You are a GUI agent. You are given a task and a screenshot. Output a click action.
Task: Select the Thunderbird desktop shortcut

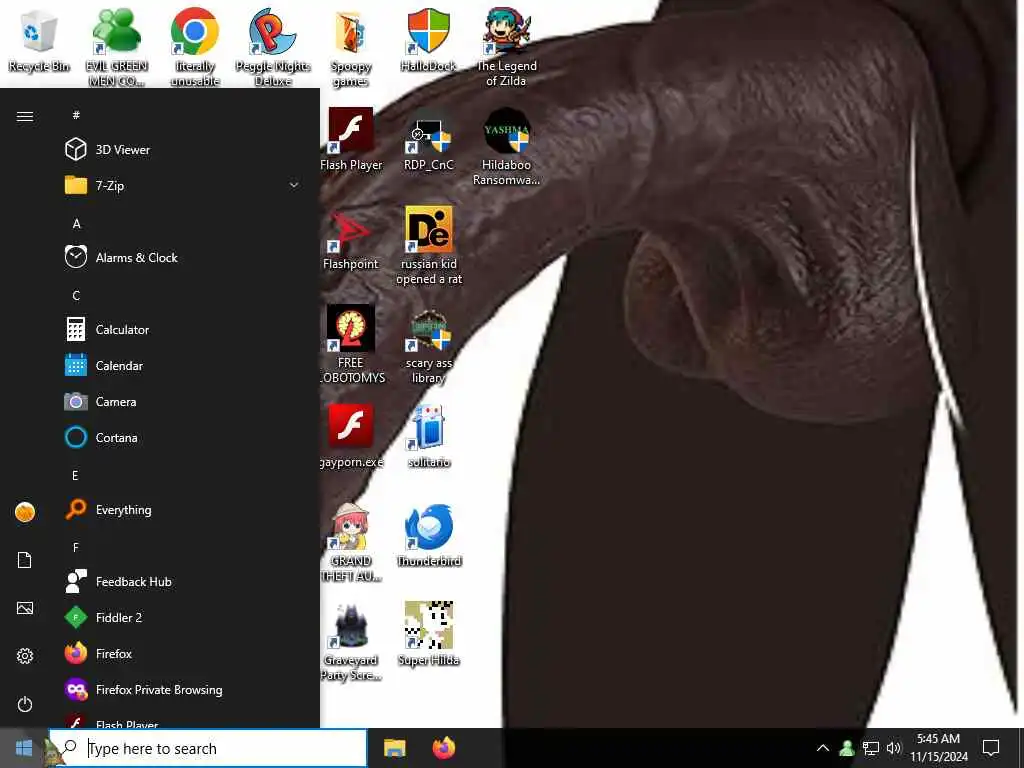pyautogui.click(x=429, y=536)
